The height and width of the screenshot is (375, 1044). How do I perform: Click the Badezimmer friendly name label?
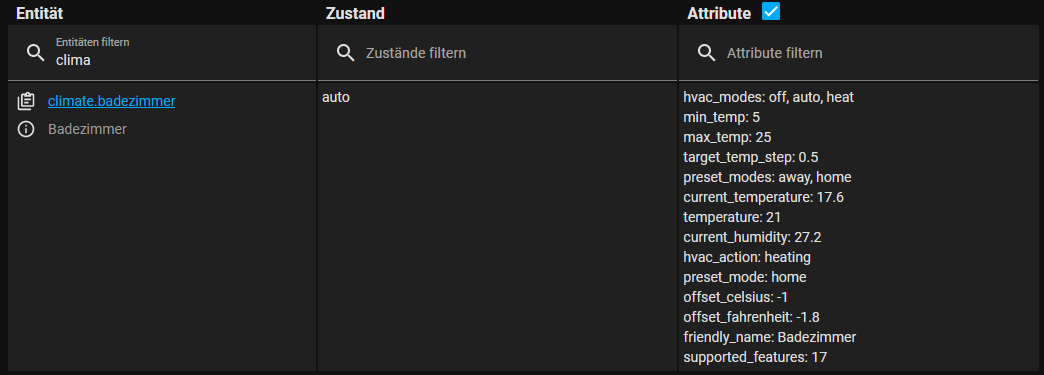pos(87,129)
